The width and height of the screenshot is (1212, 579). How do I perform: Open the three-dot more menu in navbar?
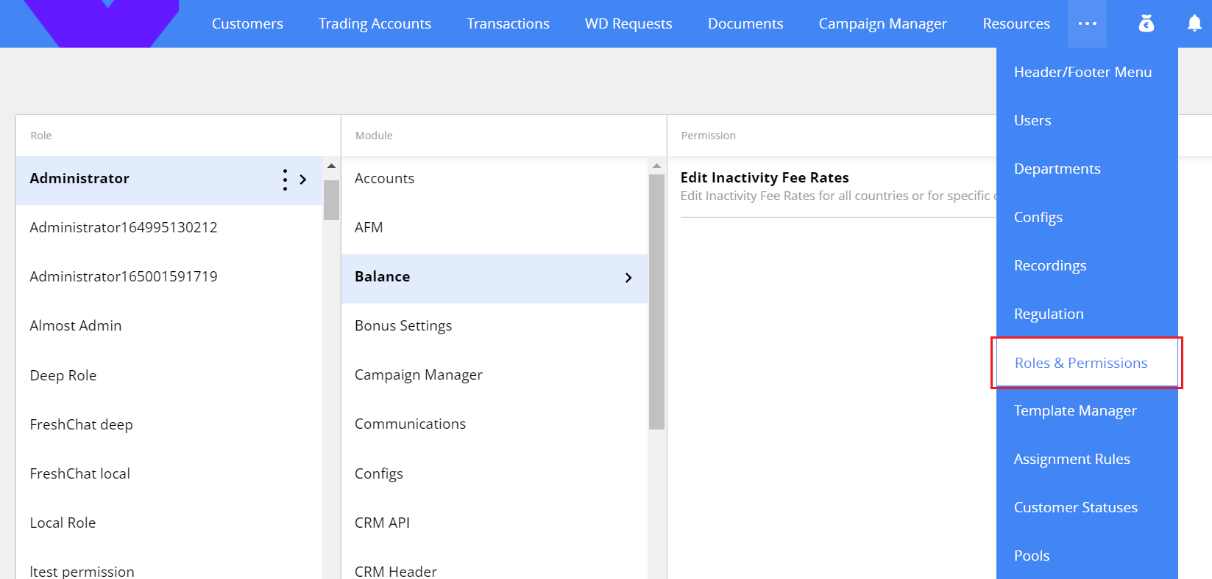tap(1087, 23)
